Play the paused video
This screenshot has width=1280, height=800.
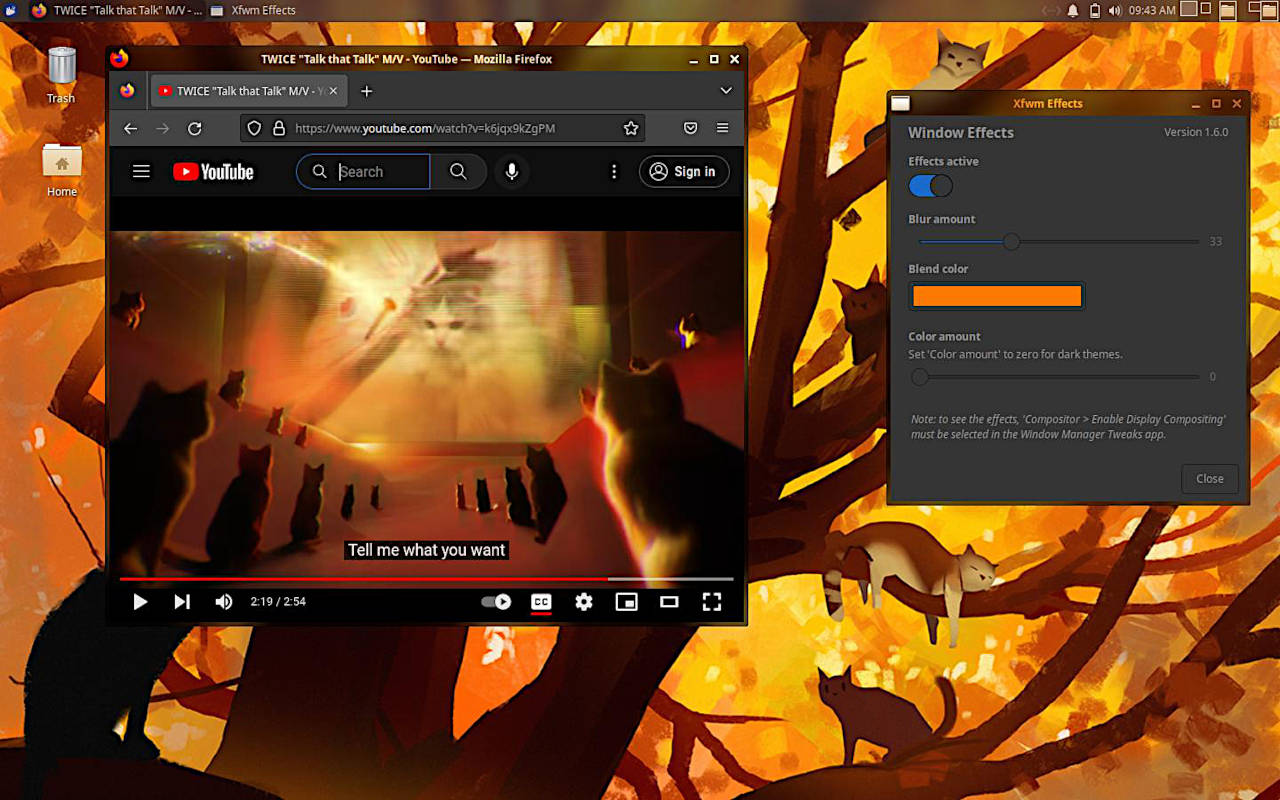(140, 602)
